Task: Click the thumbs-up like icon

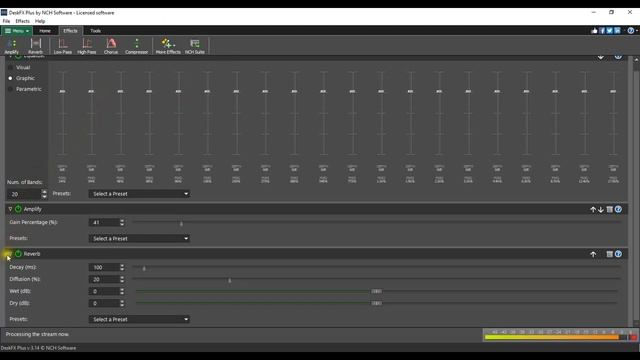Action: click(594, 31)
